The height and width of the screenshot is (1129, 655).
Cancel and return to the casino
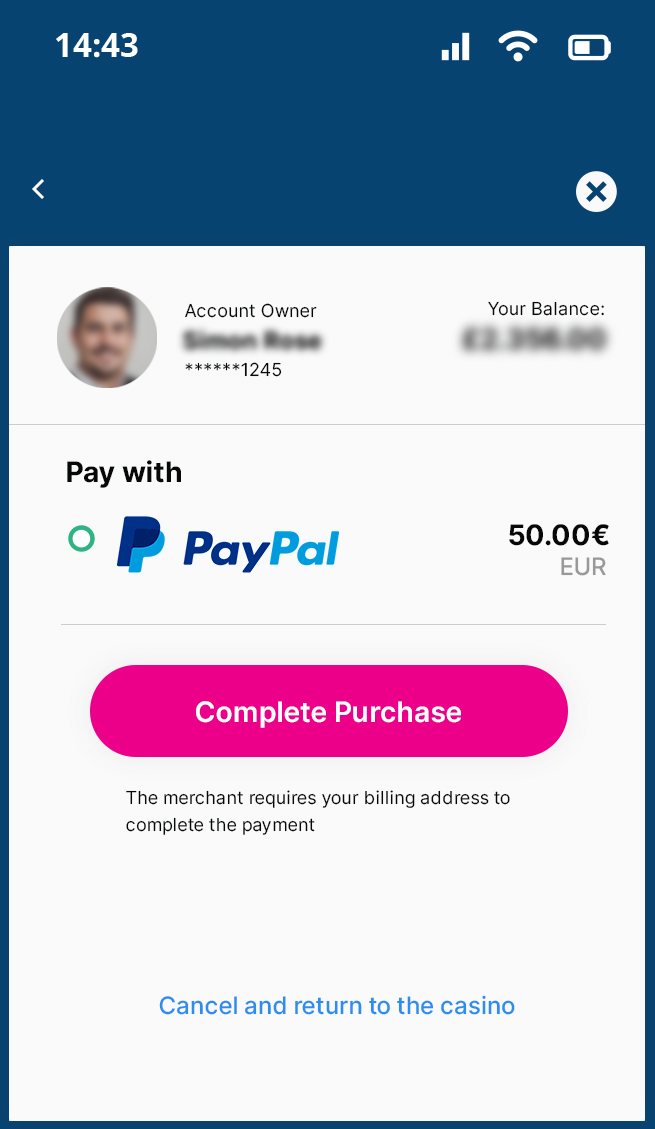pyautogui.click(x=337, y=1005)
